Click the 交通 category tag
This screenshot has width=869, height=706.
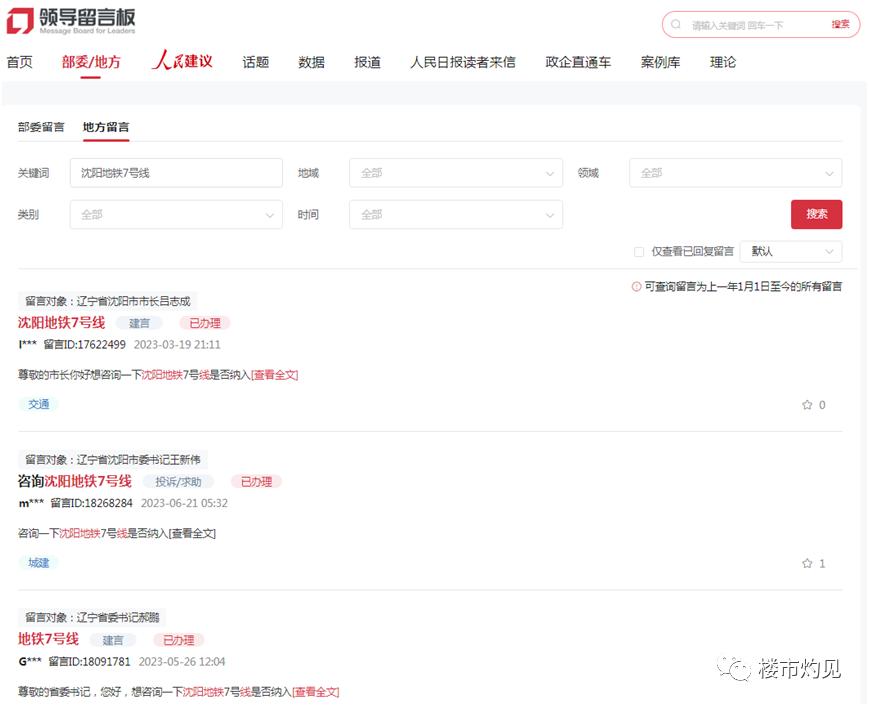38,404
